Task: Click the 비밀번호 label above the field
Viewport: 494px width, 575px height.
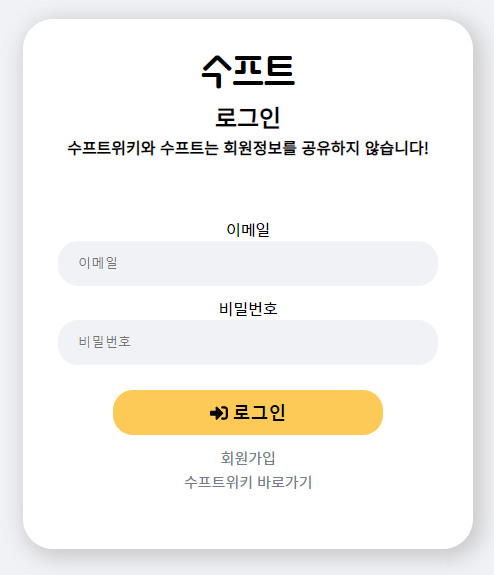Action: coord(248,309)
